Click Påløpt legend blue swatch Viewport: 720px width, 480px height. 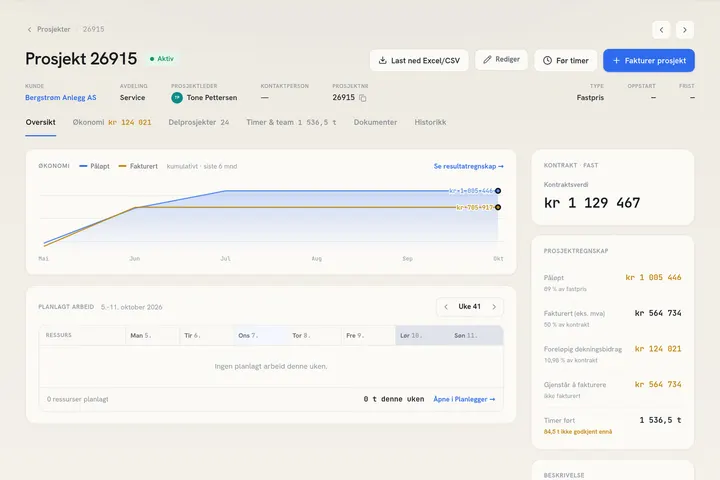tap(83, 166)
